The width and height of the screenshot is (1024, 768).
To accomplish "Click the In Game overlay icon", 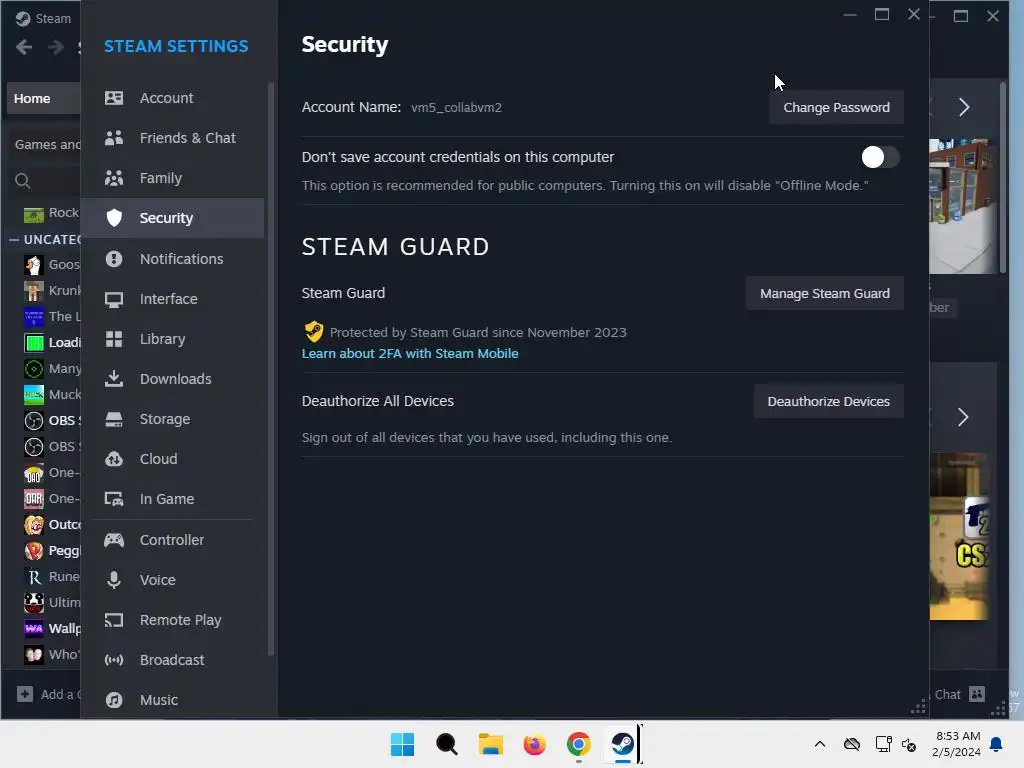I will (x=114, y=499).
